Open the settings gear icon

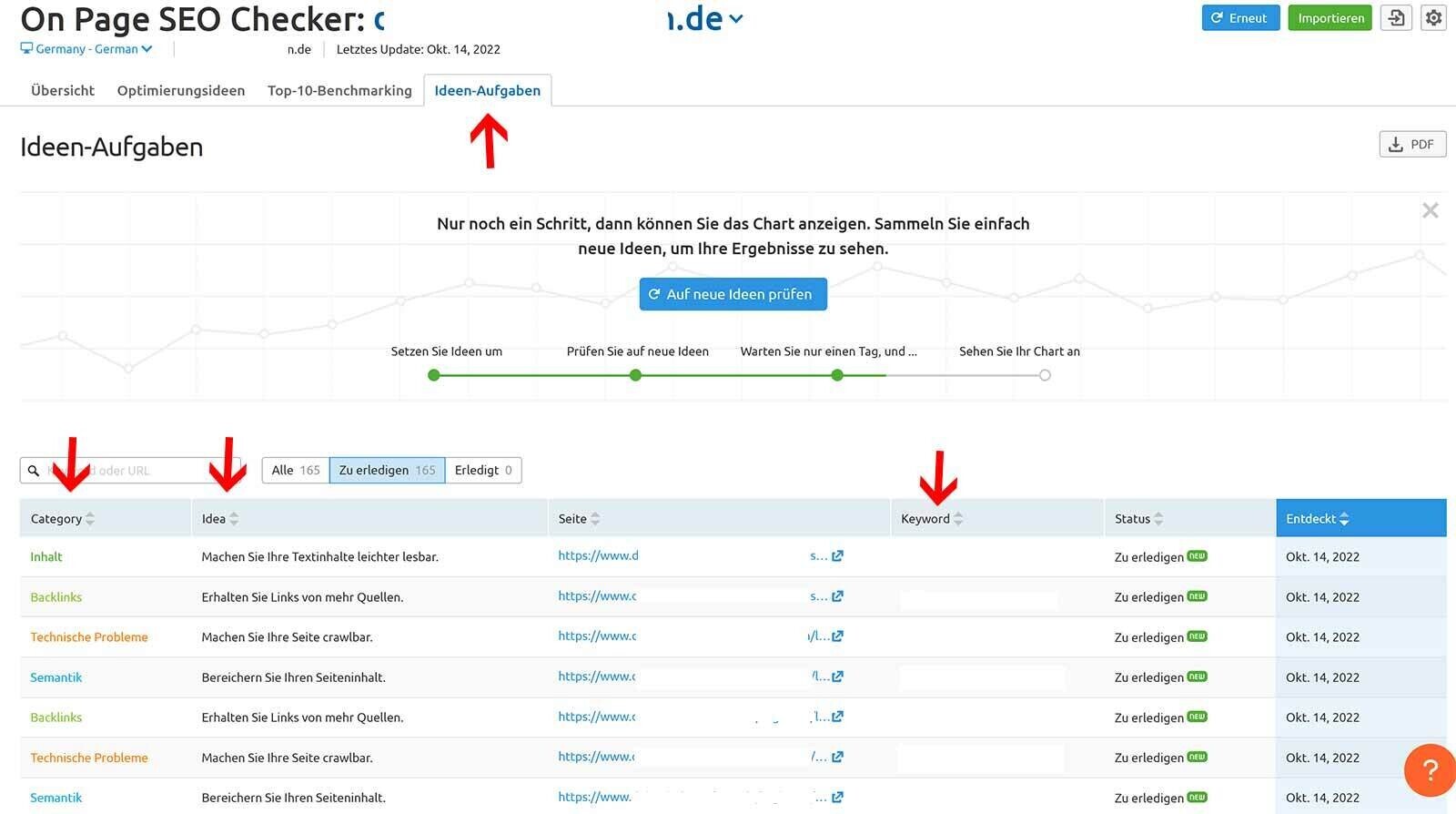click(1433, 18)
